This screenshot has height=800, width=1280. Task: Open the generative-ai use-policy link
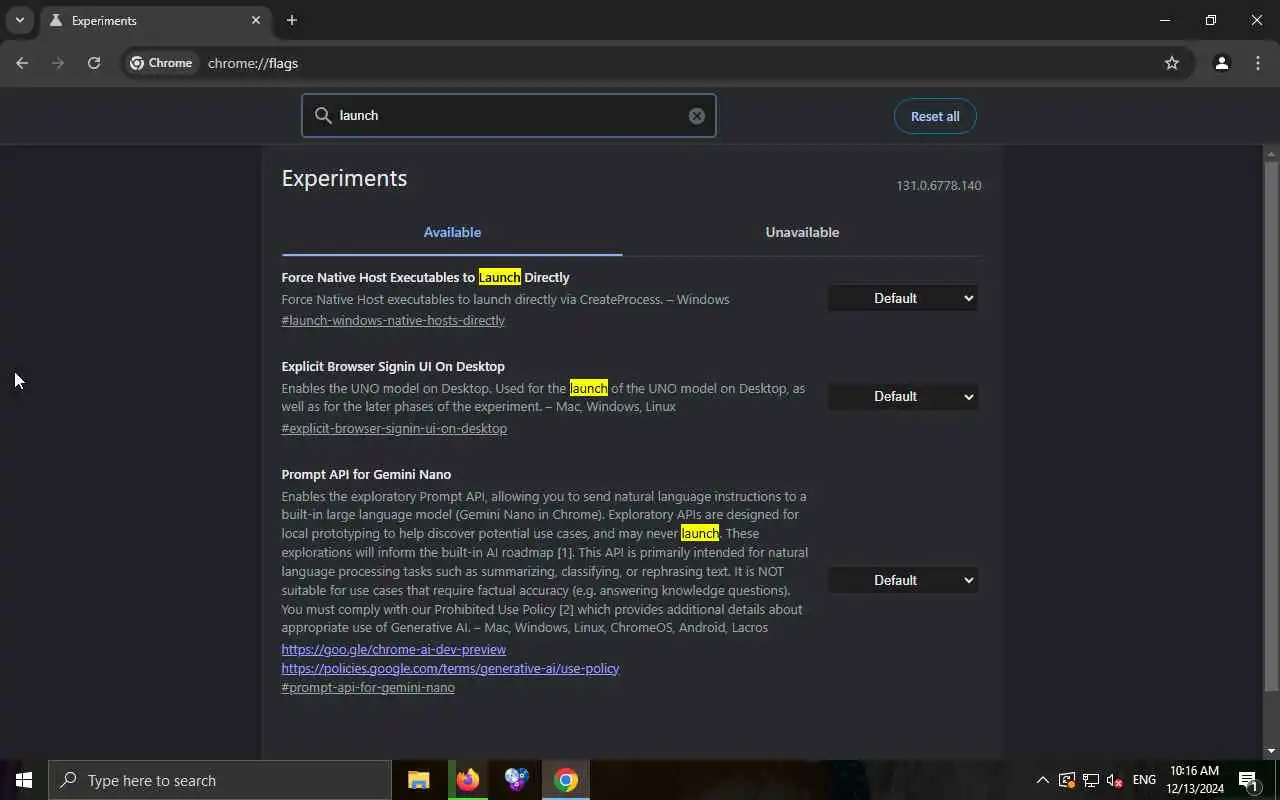450,668
